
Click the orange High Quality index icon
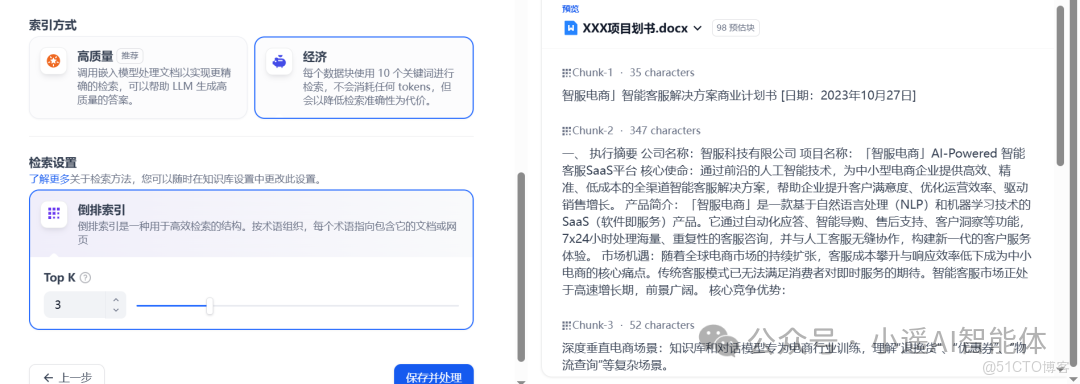pyautogui.click(x=53, y=61)
